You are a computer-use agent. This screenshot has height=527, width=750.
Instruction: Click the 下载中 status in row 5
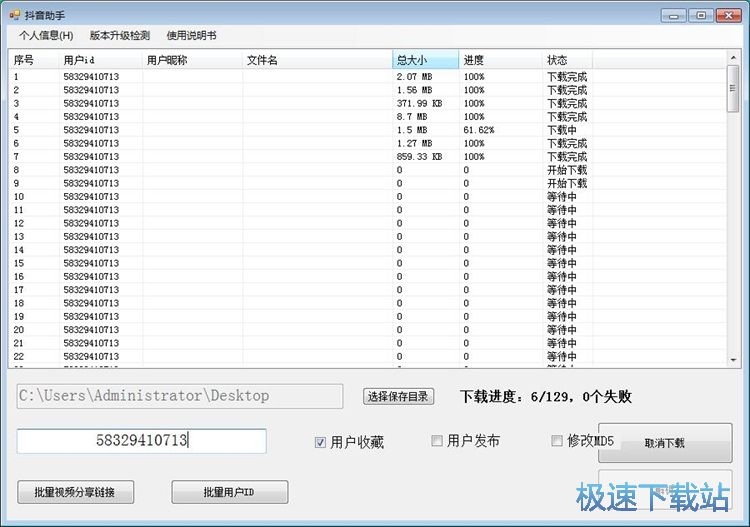pos(562,130)
